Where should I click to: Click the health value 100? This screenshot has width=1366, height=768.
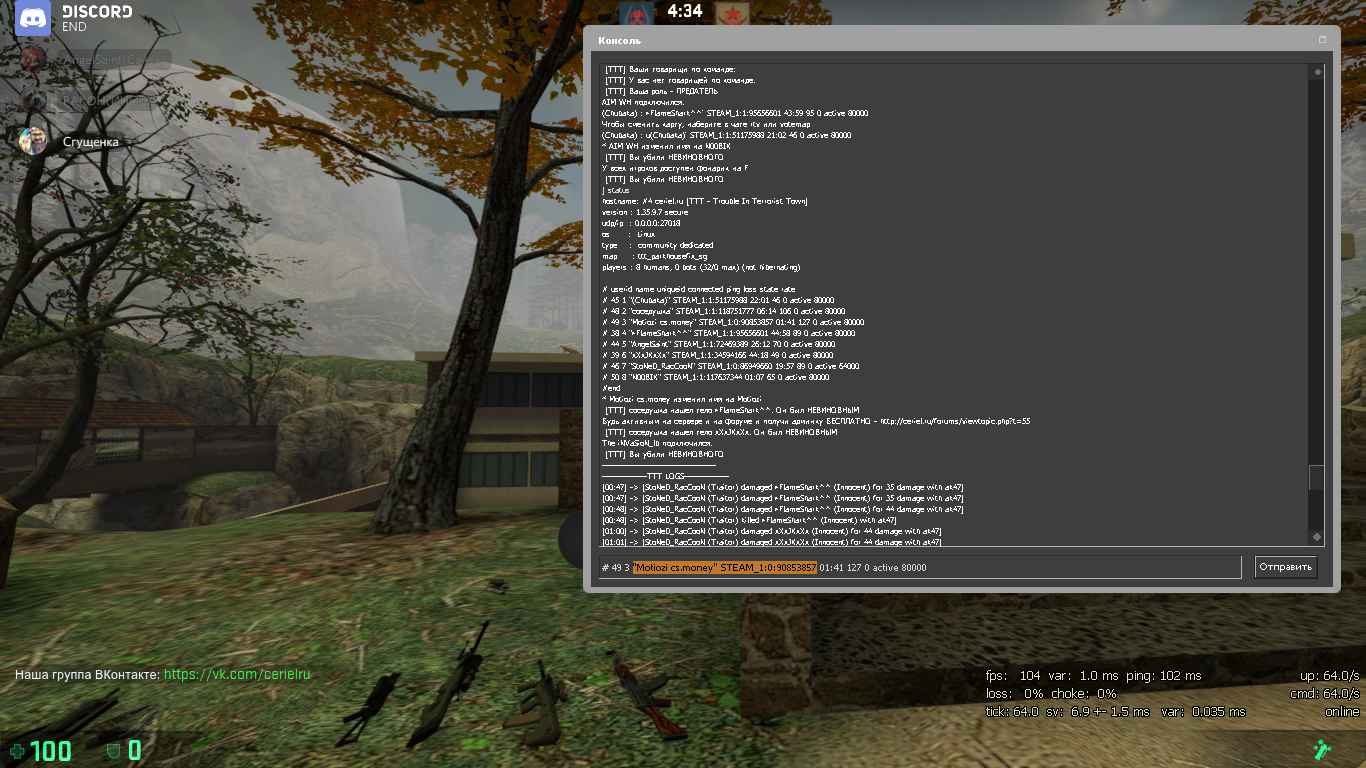51,751
